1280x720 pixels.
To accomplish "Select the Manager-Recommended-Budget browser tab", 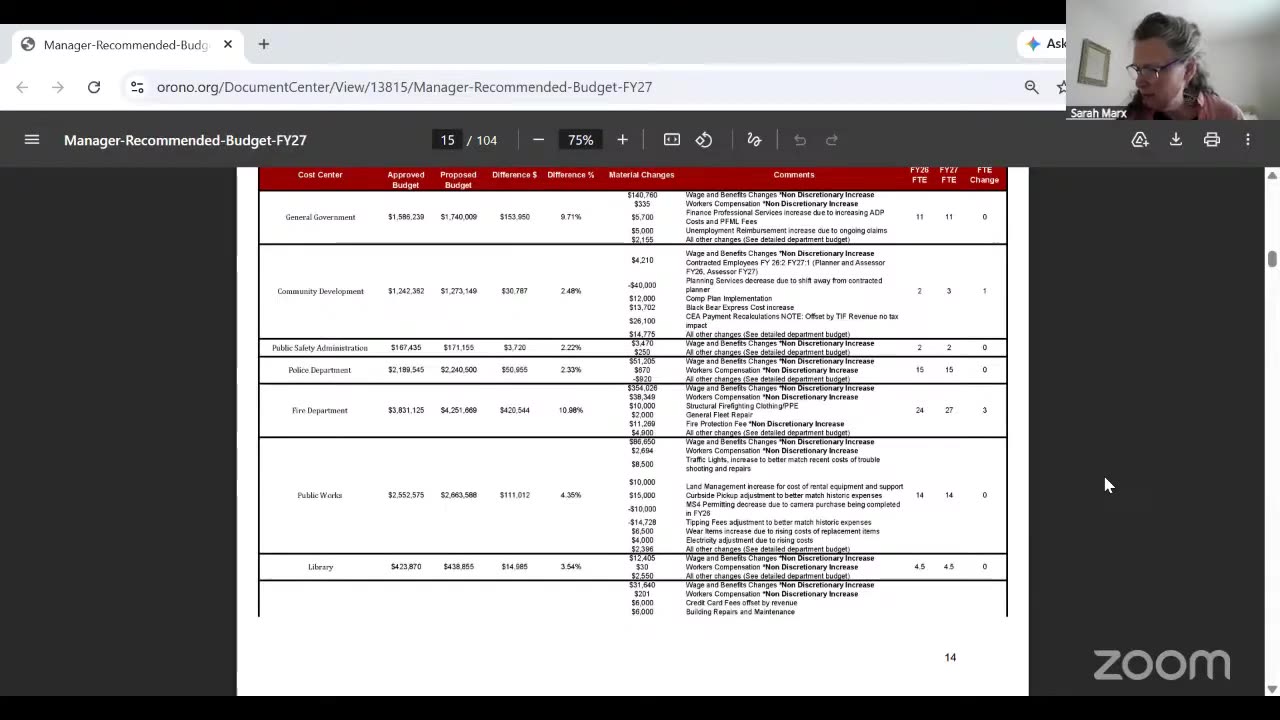I will coord(126,44).
